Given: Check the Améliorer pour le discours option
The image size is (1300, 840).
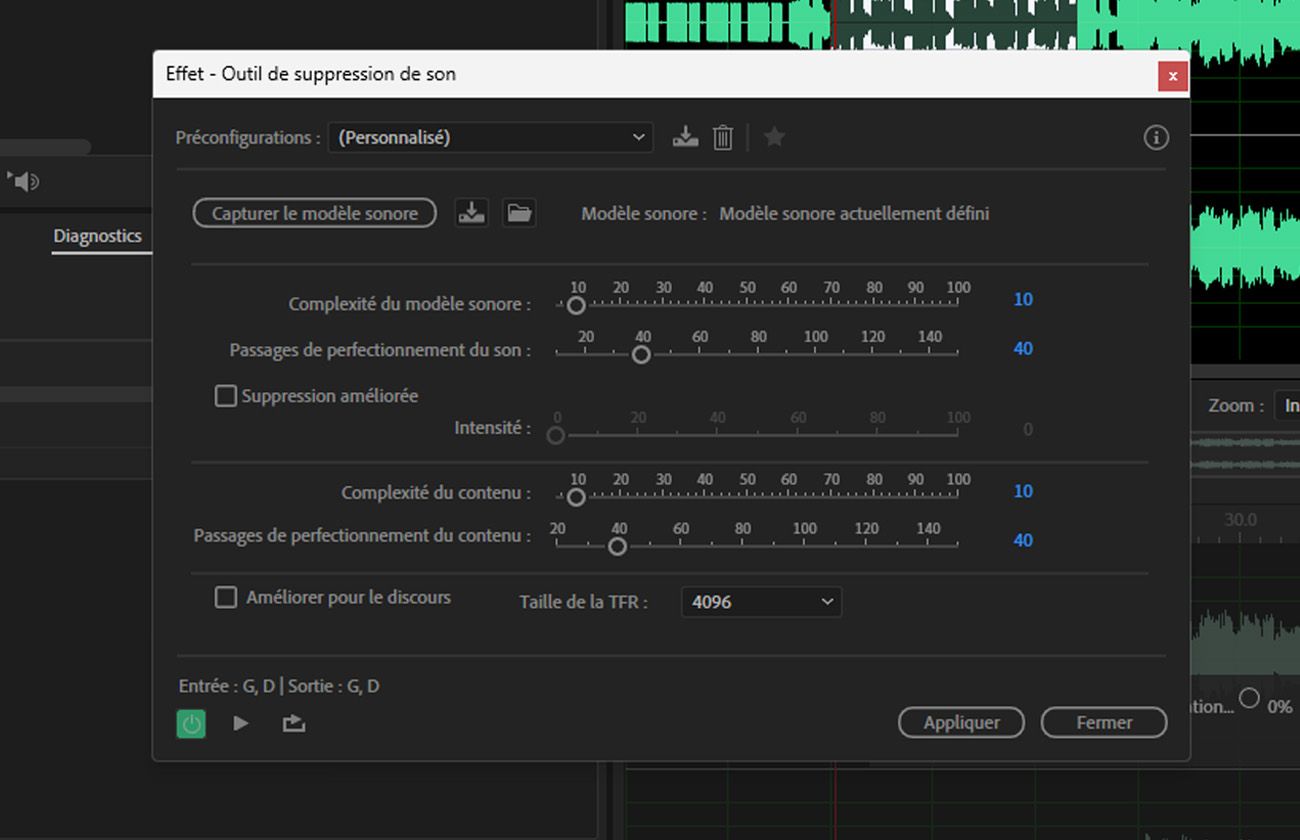Looking at the screenshot, I should coord(226,597).
